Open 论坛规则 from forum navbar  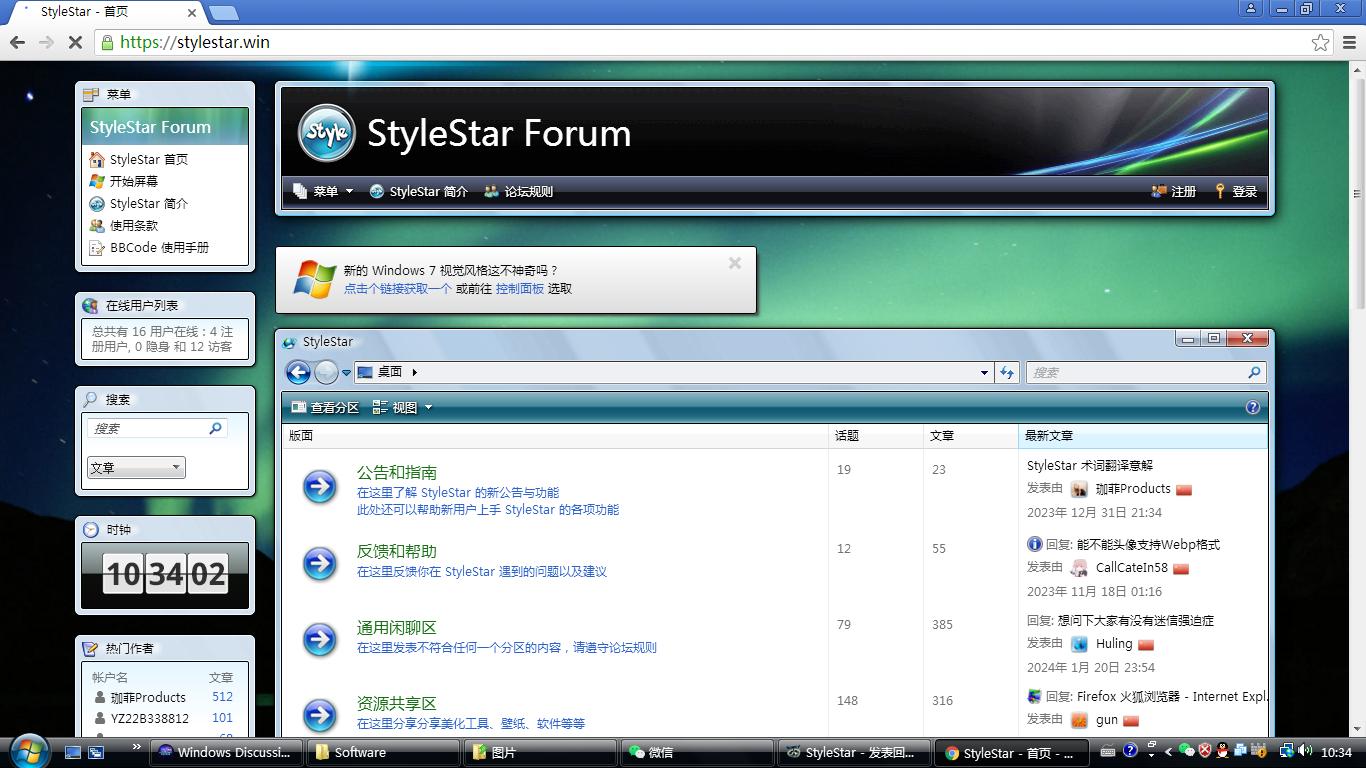coord(518,191)
